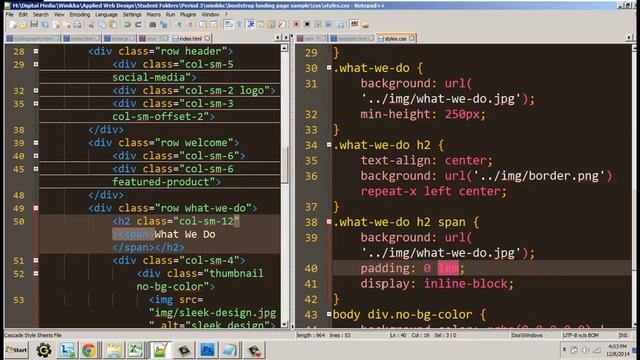Collapse the .what-we-do h2 span rule at line 38

329,222
